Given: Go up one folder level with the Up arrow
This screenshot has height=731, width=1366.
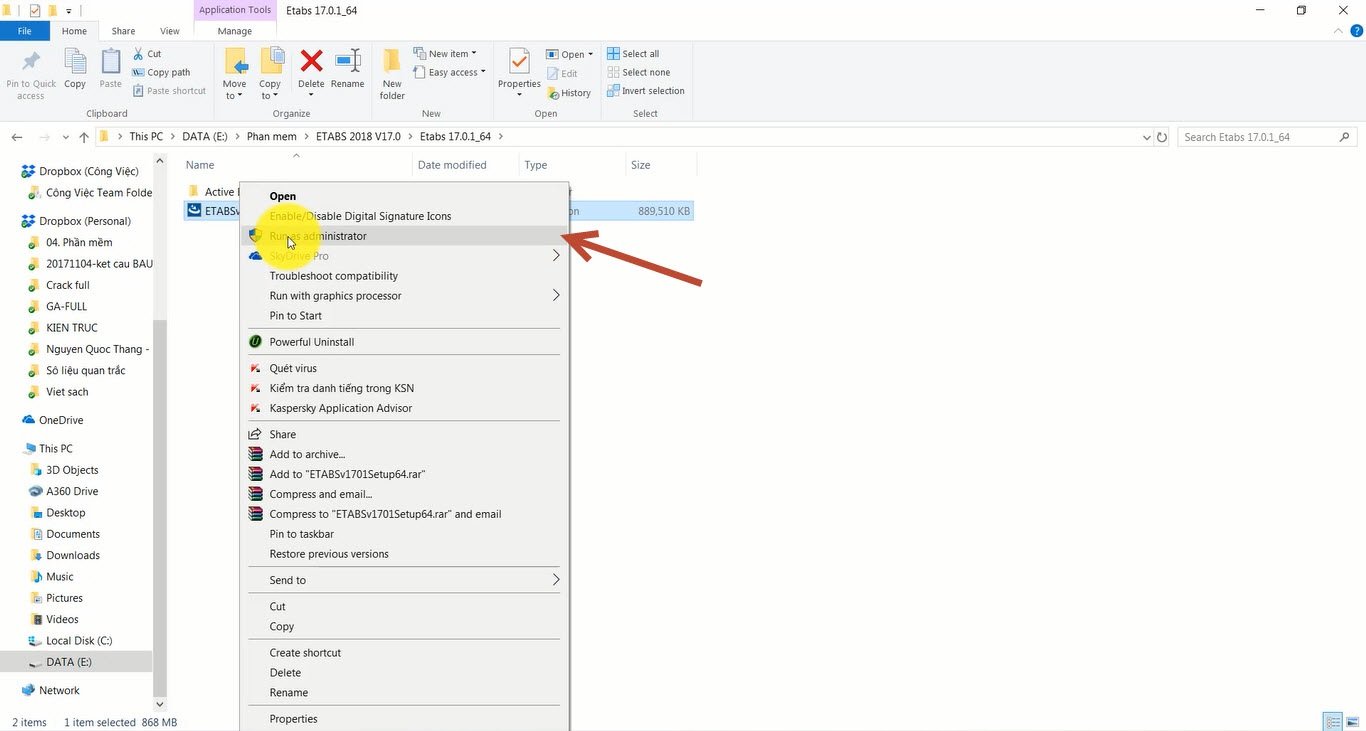Looking at the screenshot, I should (84, 137).
